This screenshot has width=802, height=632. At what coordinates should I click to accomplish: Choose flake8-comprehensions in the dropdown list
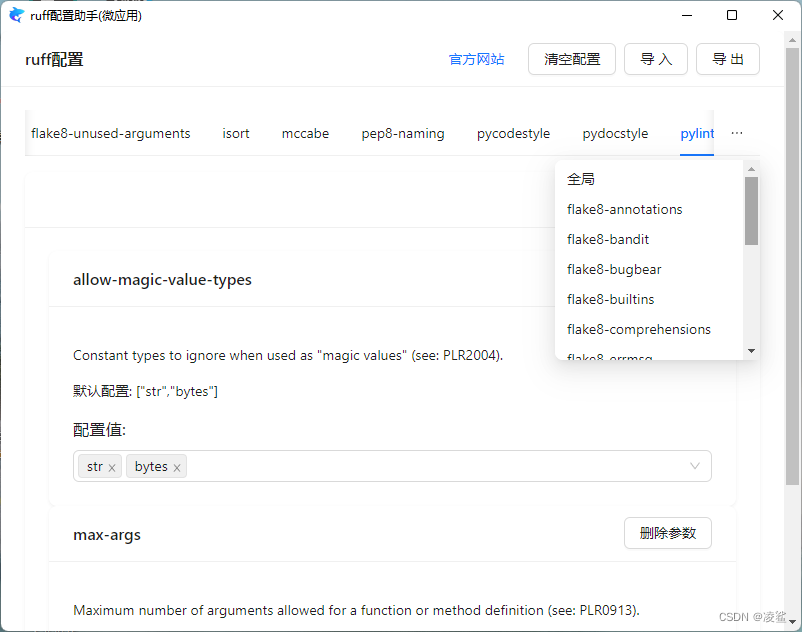pyautogui.click(x=649, y=329)
